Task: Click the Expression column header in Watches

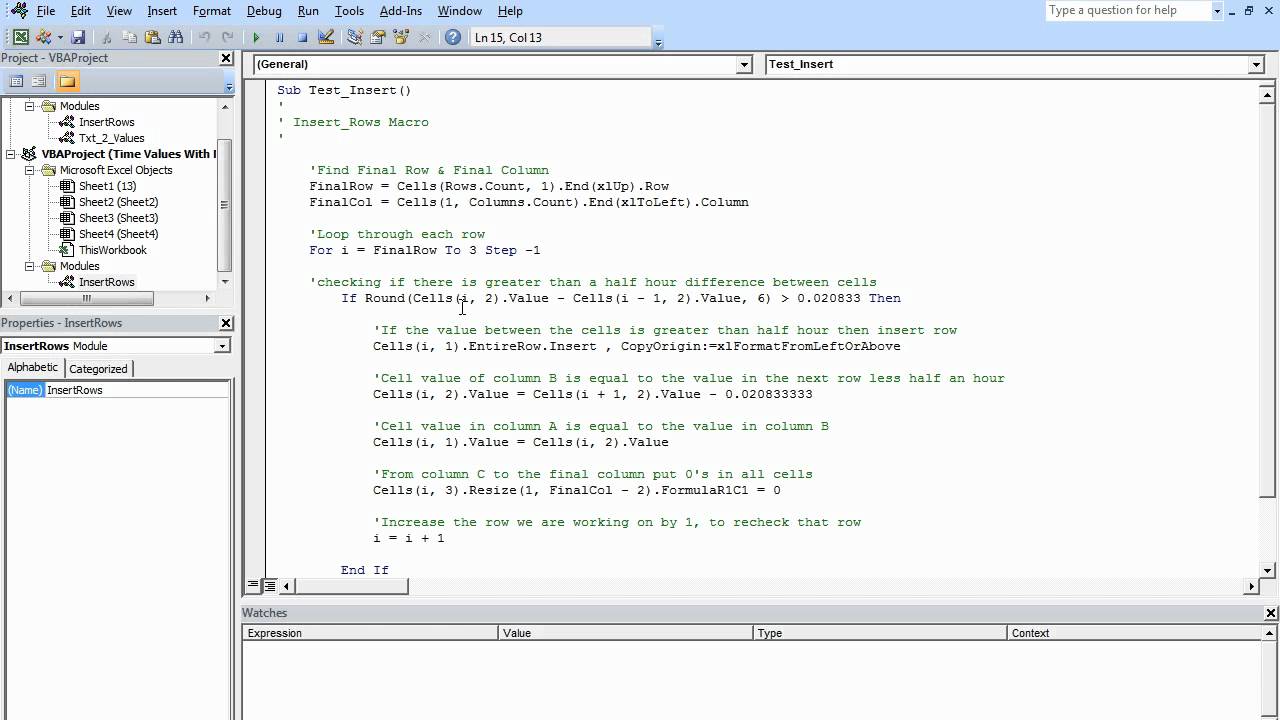Action: coord(370,633)
